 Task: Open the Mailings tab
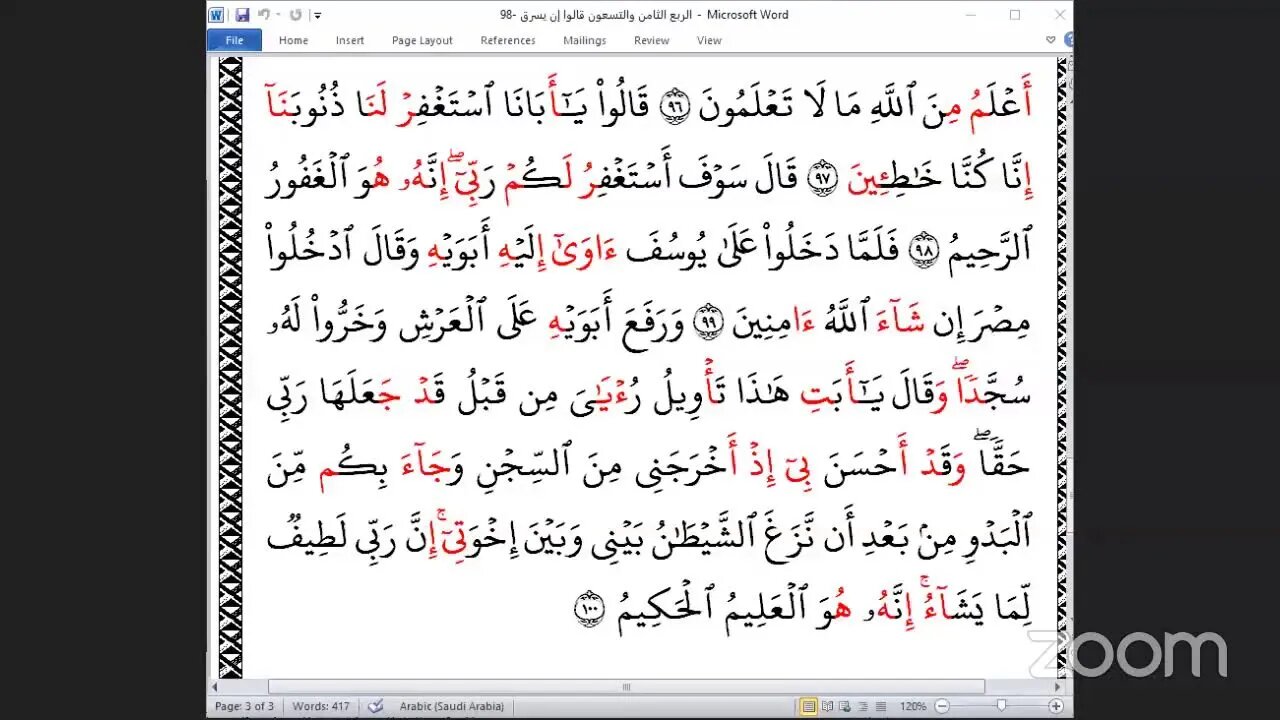pos(584,40)
